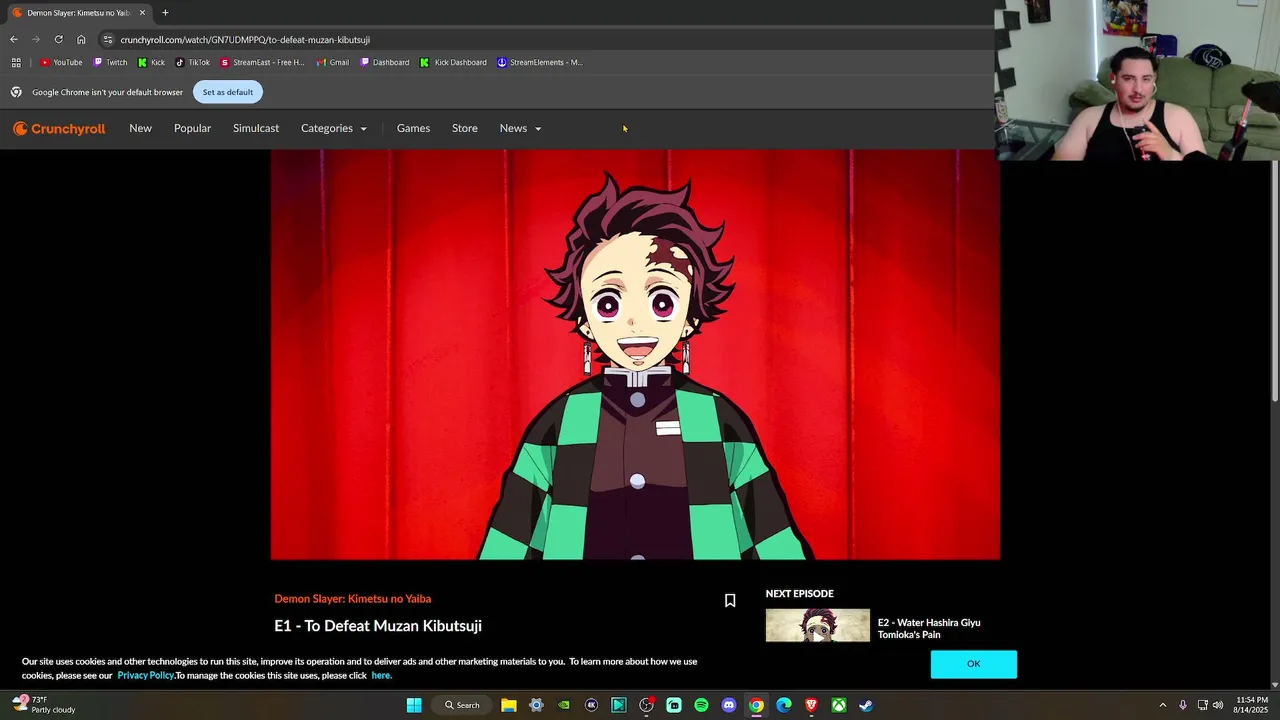Open Demon Slayer: Kimetsu no Yaiba series link

(353, 599)
